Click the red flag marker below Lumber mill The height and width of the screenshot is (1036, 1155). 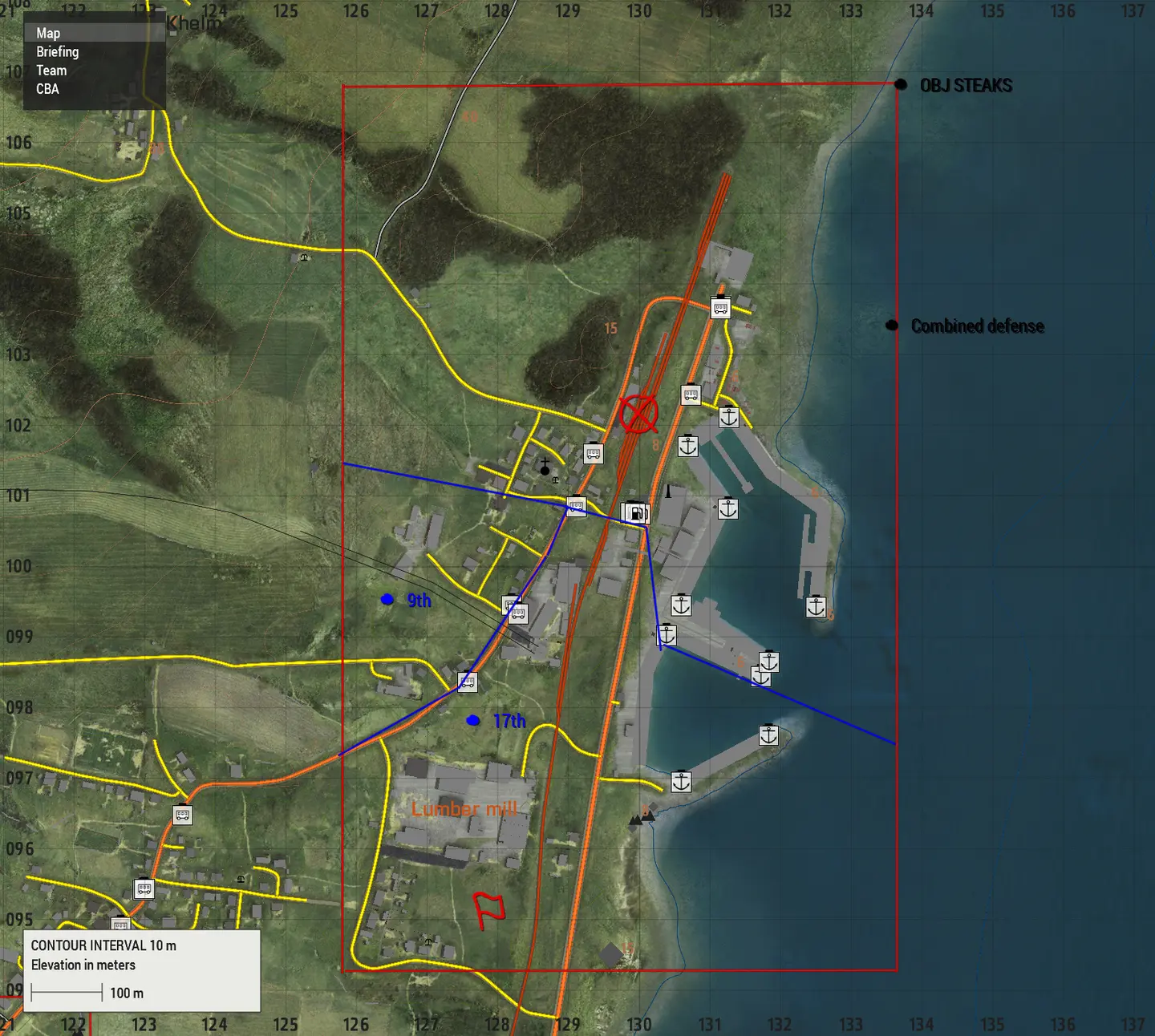click(x=489, y=910)
